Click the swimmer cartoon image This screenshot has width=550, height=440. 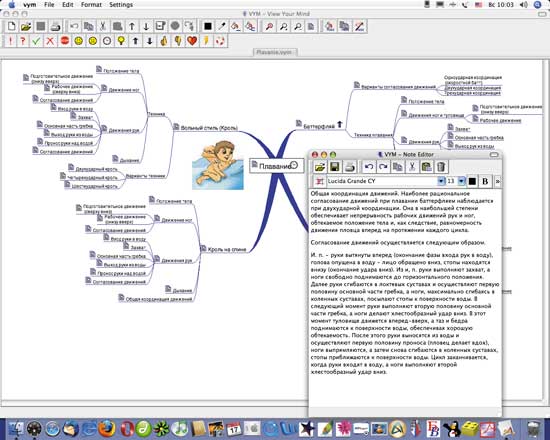point(218,165)
